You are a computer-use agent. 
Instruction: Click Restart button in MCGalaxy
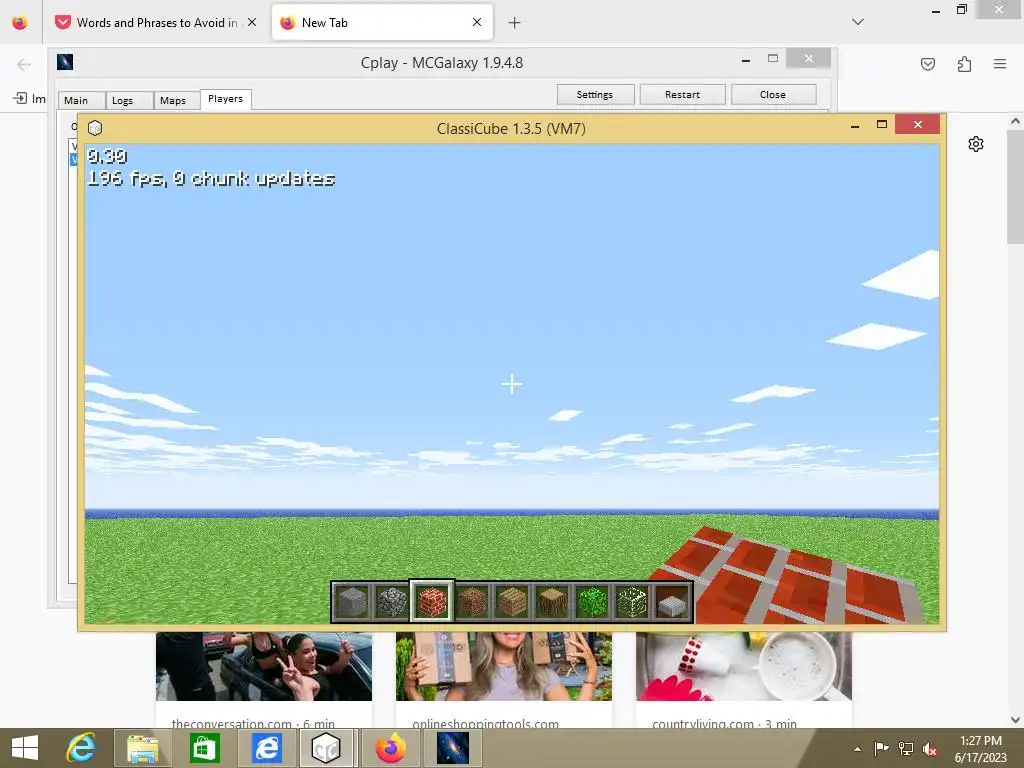point(682,94)
